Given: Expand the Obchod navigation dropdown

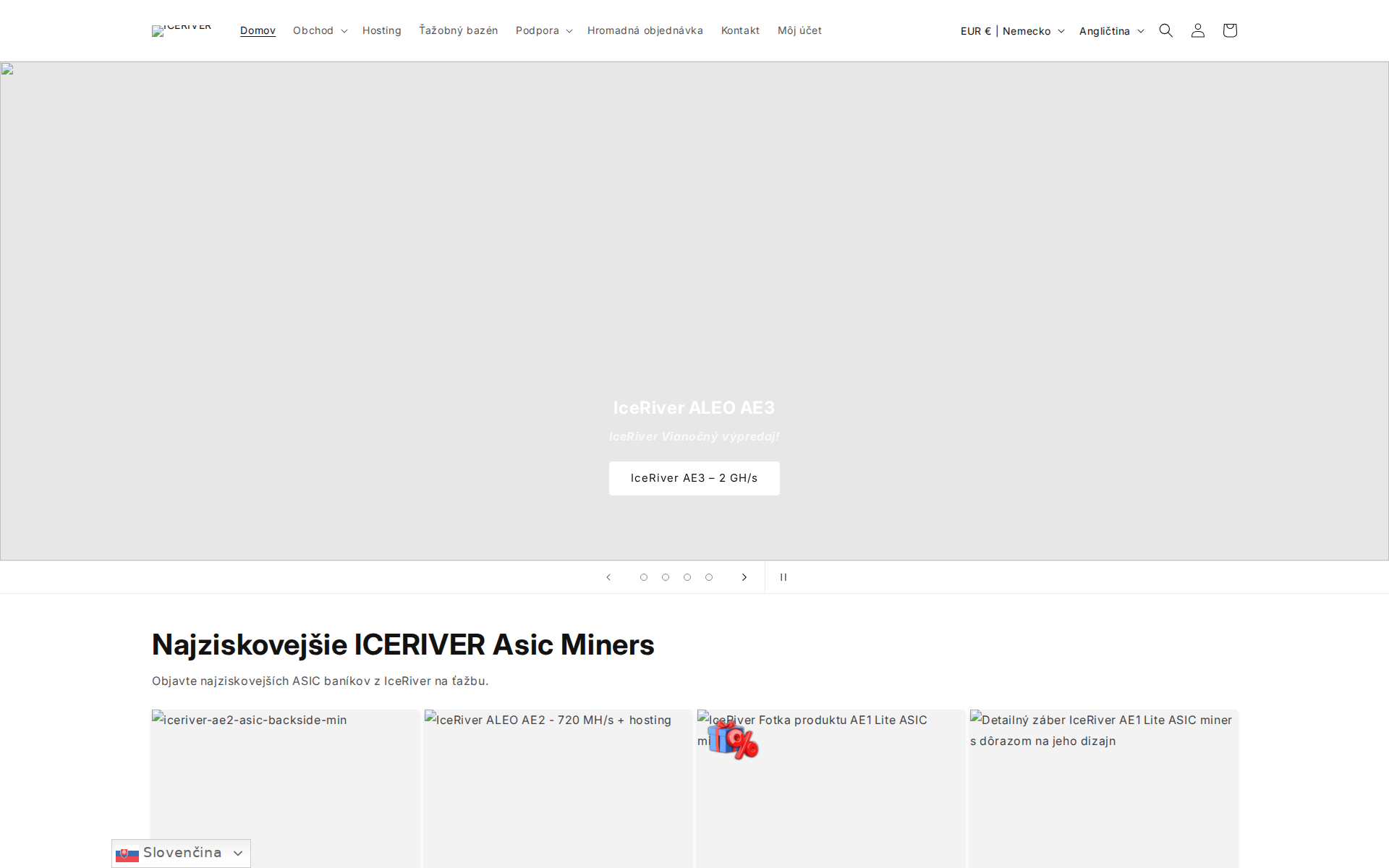Looking at the screenshot, I should pyautogui.click(x=319, y=30).
